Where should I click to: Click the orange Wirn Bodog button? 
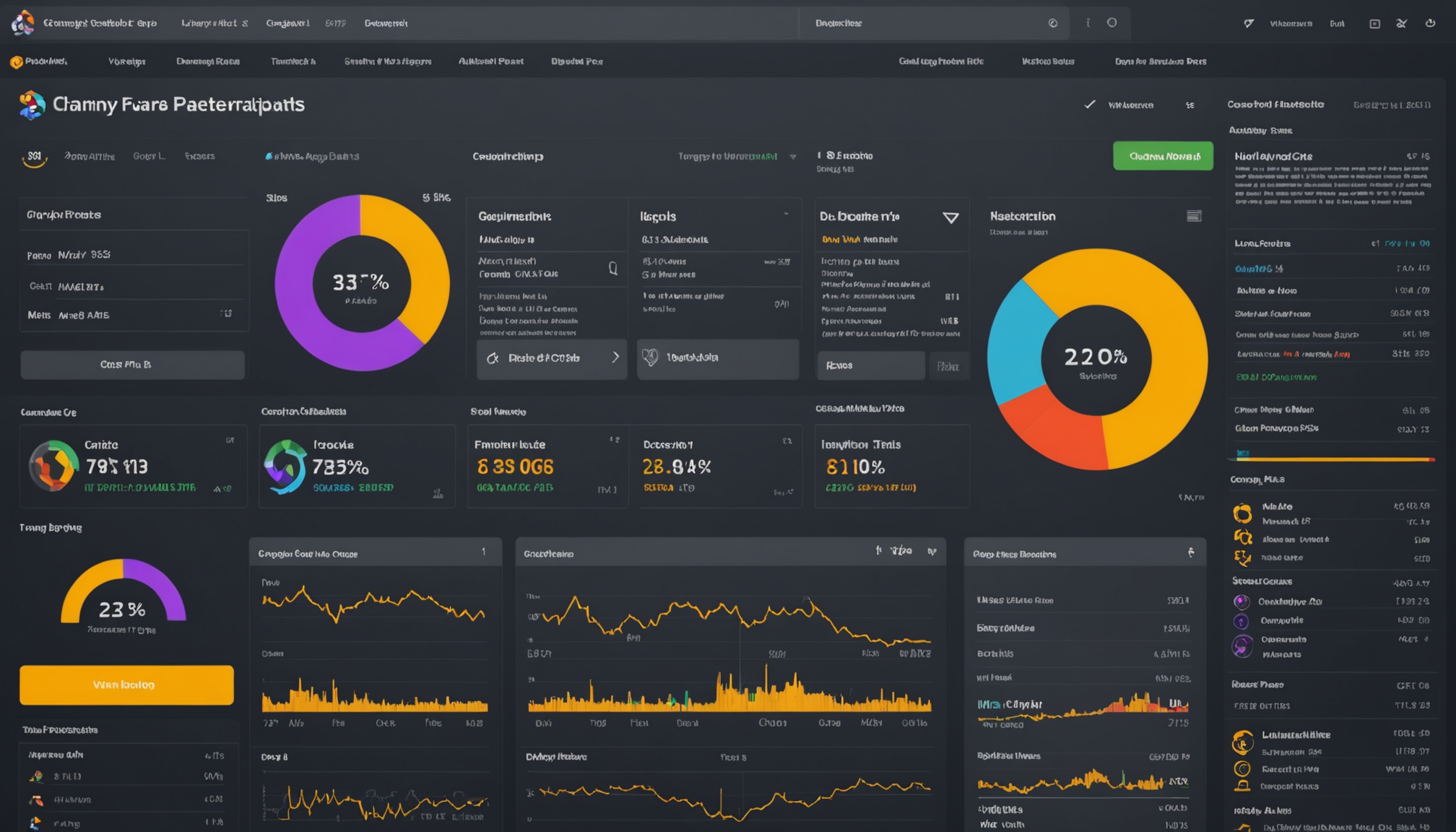coord(126,685)
